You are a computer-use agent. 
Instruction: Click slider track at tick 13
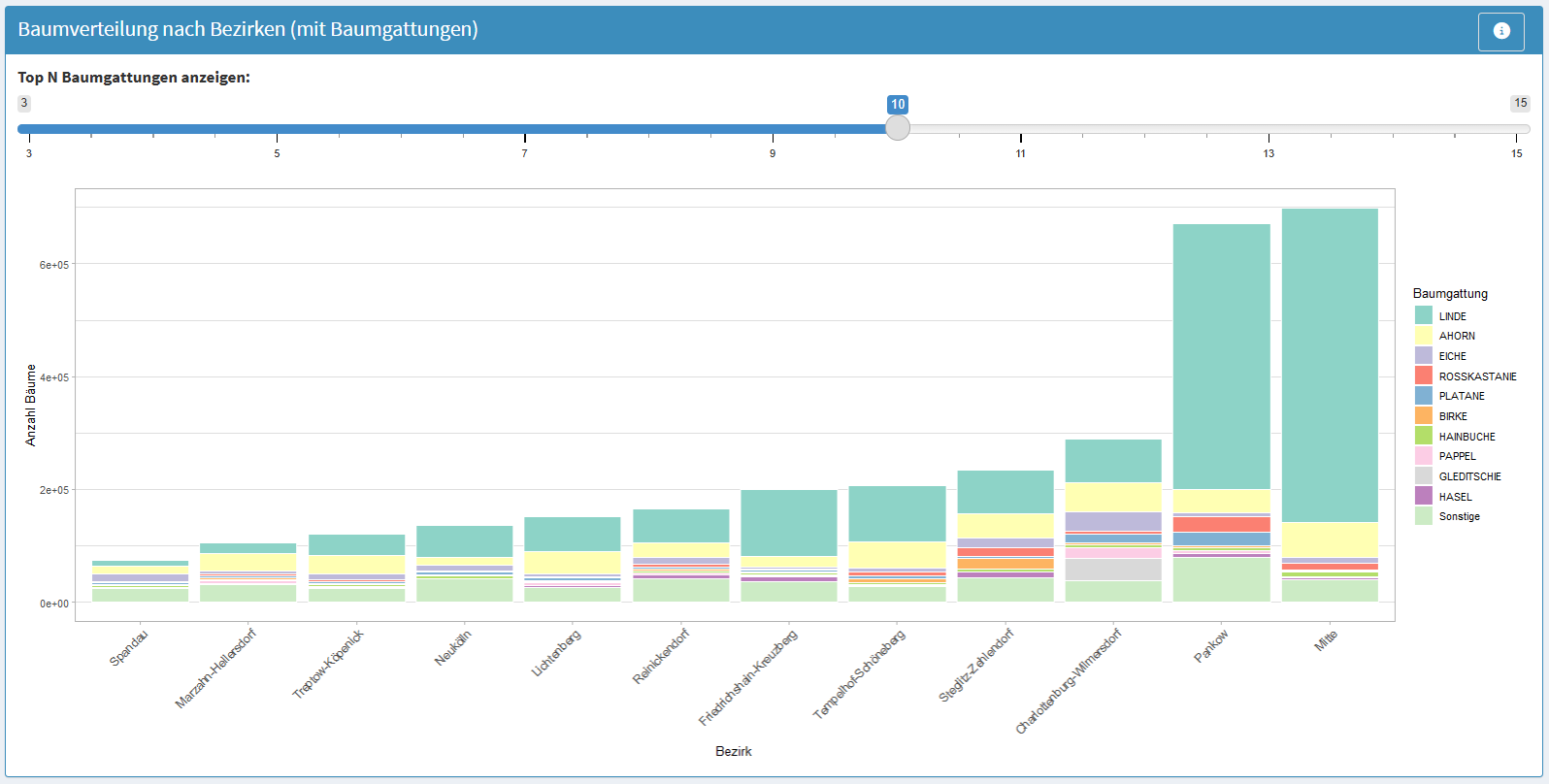click(x=1269, y=128)
